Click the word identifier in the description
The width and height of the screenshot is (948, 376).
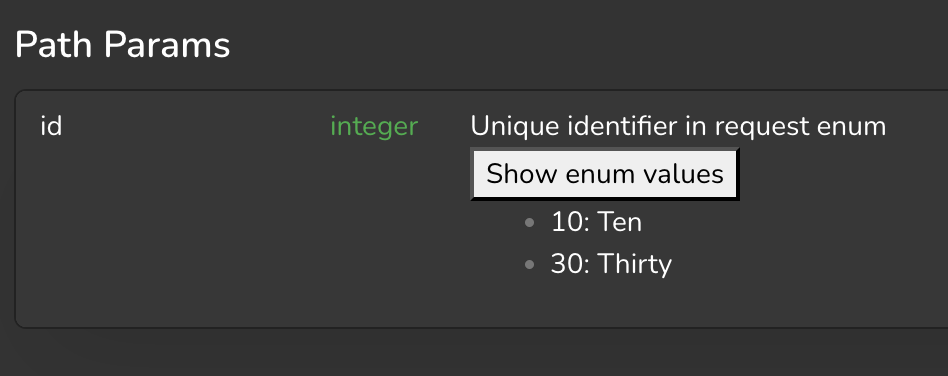622,126
